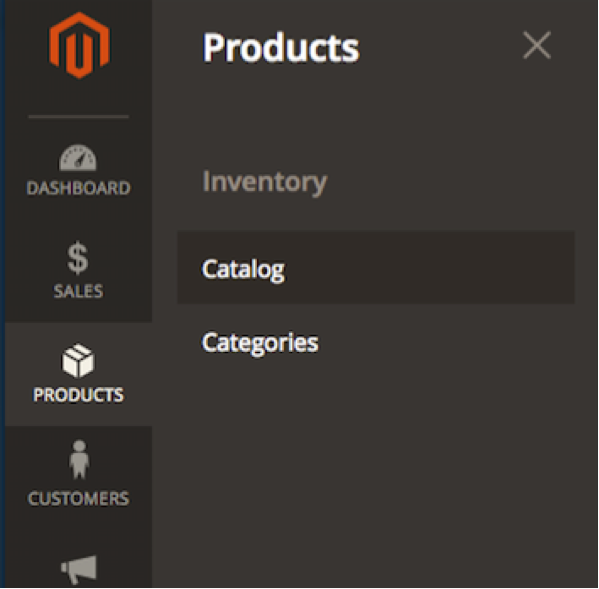Click blank space right of Catalog in its highlighted row
Screen dimensions: 599x589
coord(428,267)
